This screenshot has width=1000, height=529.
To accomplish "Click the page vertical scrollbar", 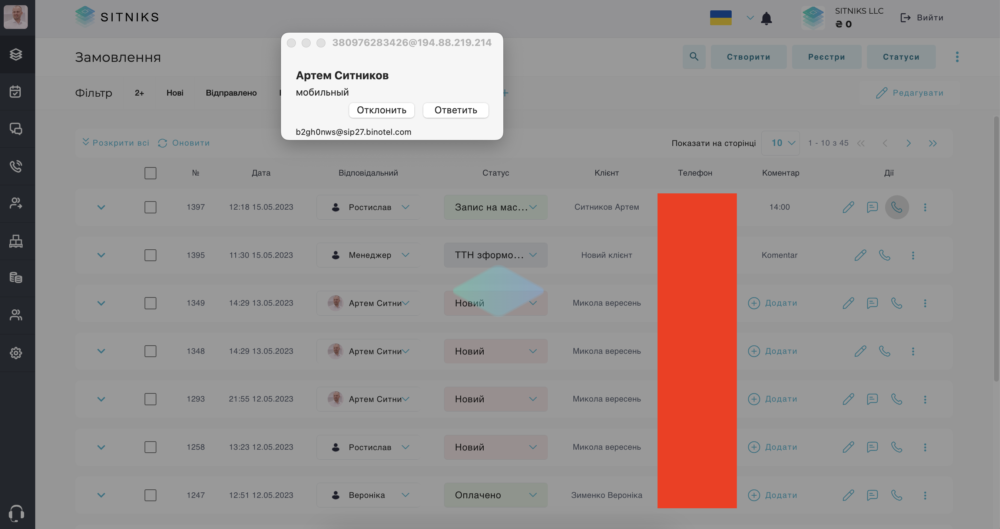I will click(996, 249).
